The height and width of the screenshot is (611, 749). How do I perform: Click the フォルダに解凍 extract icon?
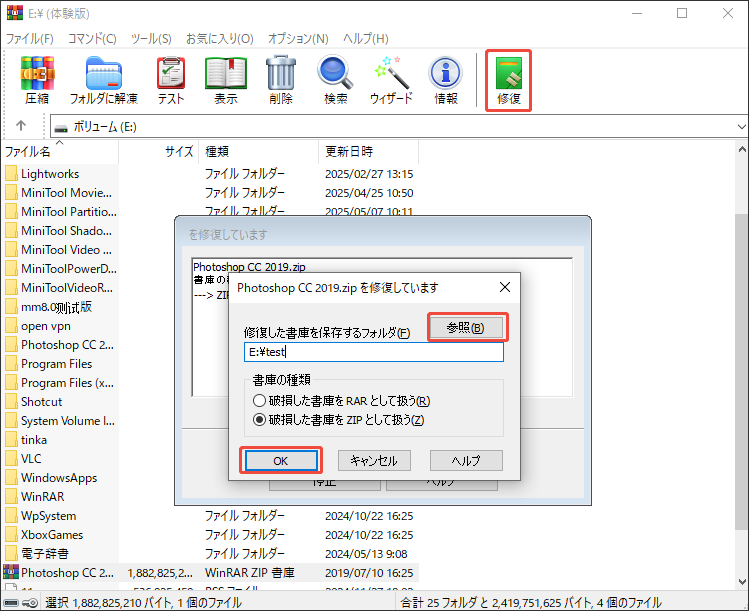(x=104, y=73)
